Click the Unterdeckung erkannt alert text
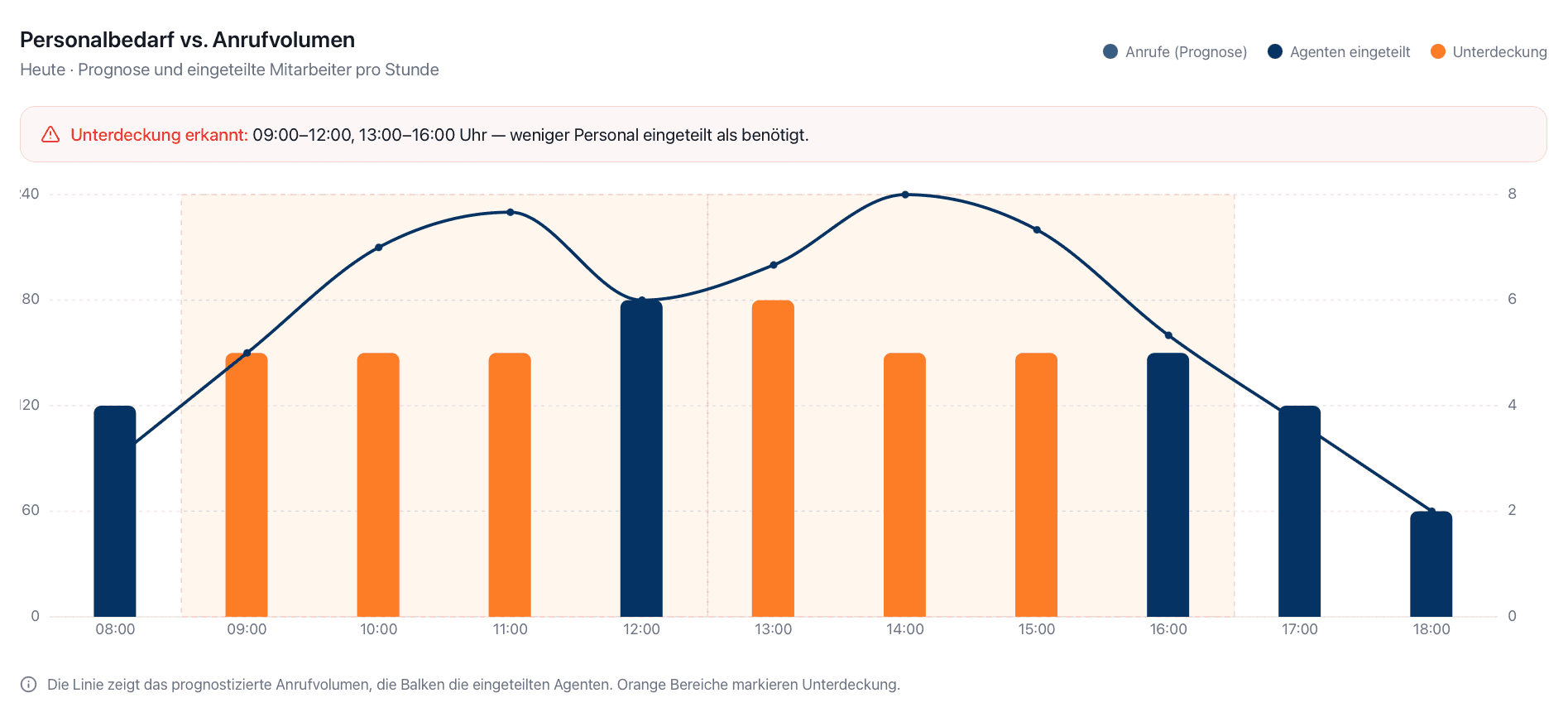1568x717 pixels. tap(159, 135)
